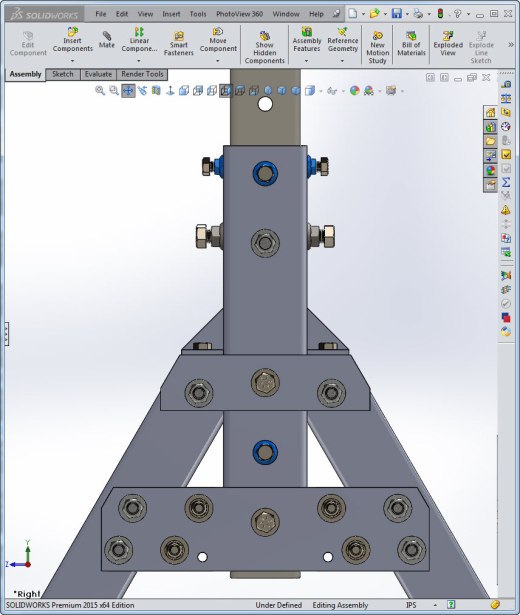Open Exploded View tool
Screen dimensions: 520x615
click(448, 43)
